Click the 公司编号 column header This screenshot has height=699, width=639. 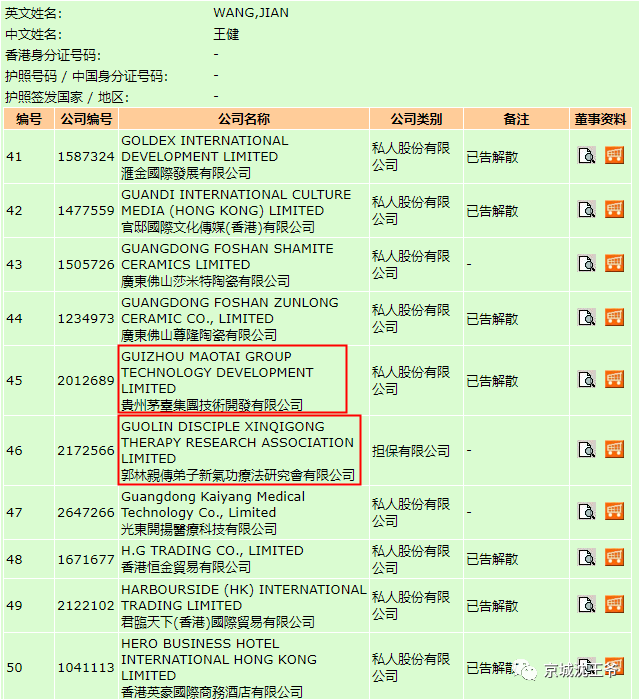86,119
